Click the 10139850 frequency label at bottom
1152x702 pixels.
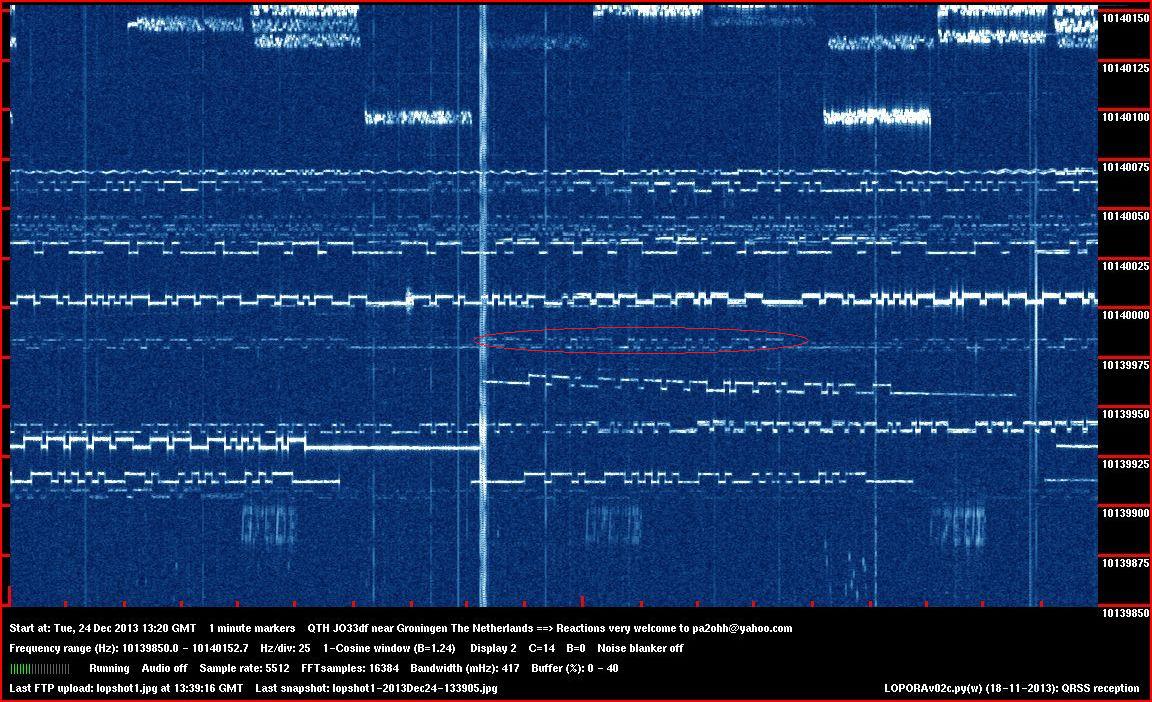(x=1124, y=613)
